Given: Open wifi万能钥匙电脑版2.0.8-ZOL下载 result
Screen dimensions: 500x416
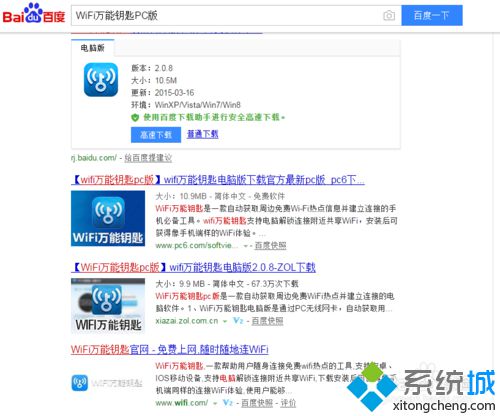Looking at the screenshot, I should coord(193,267).
